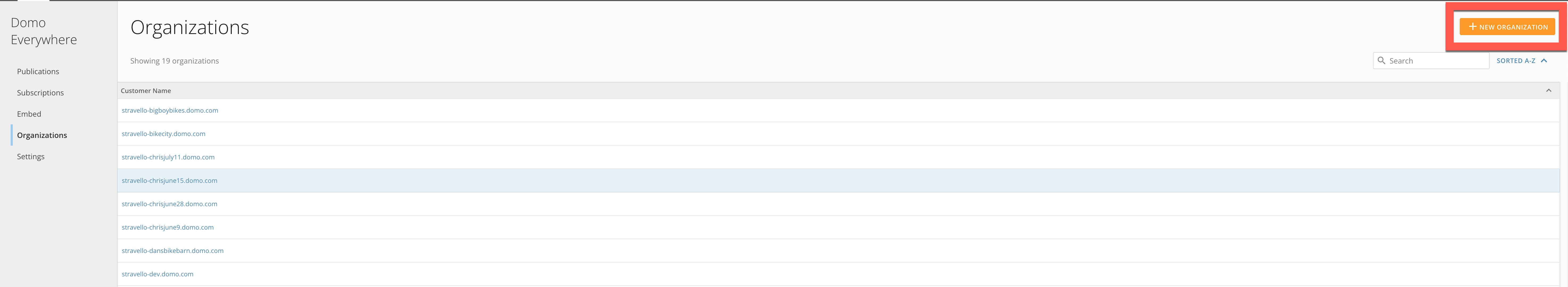Click the upward chevron next to SORTED A-Z
The image size is (1568, 287).
(x=1544, y=60)
